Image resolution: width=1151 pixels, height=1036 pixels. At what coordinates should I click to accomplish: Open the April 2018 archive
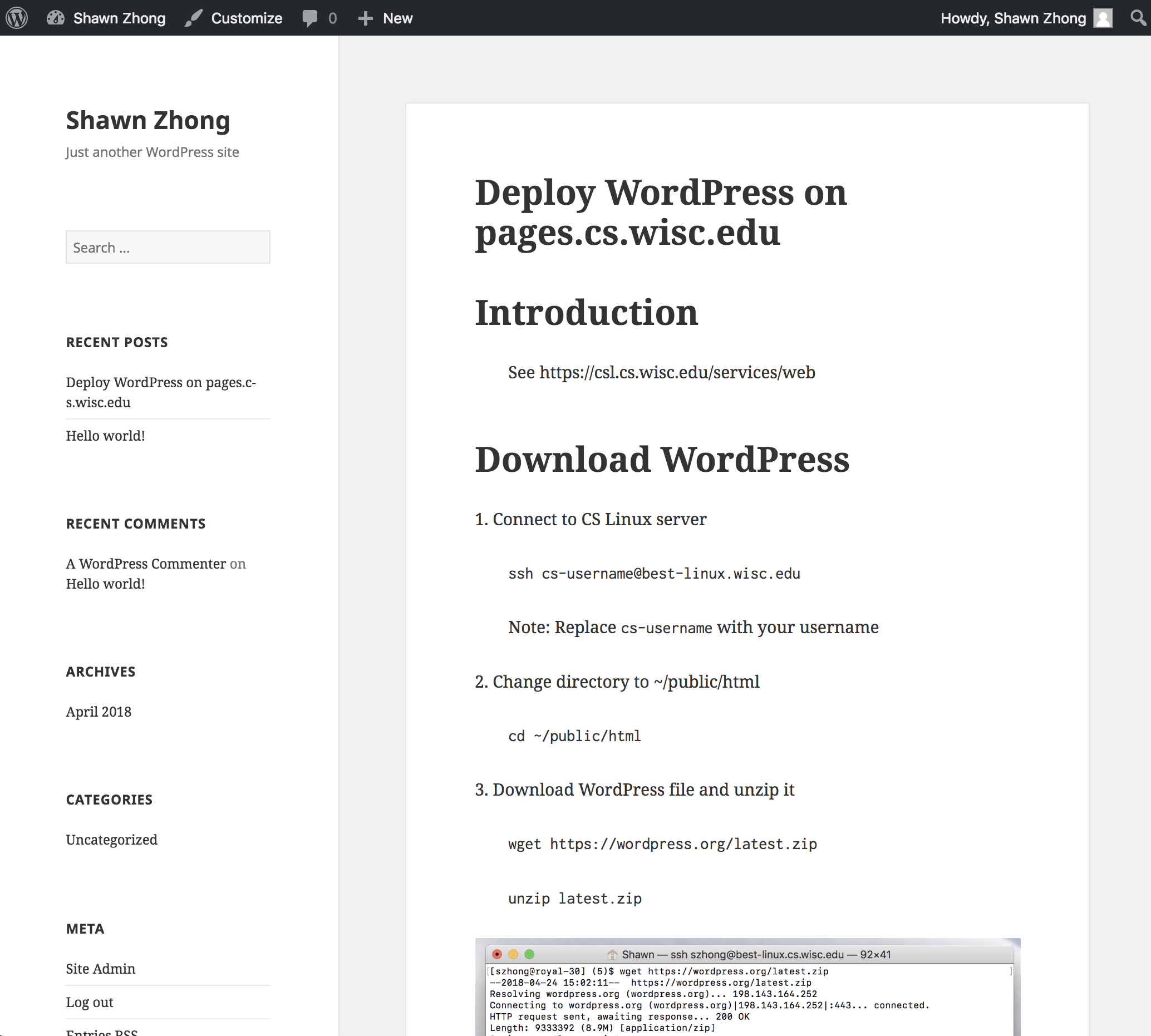pyautogui.click(x=99, y=712)
